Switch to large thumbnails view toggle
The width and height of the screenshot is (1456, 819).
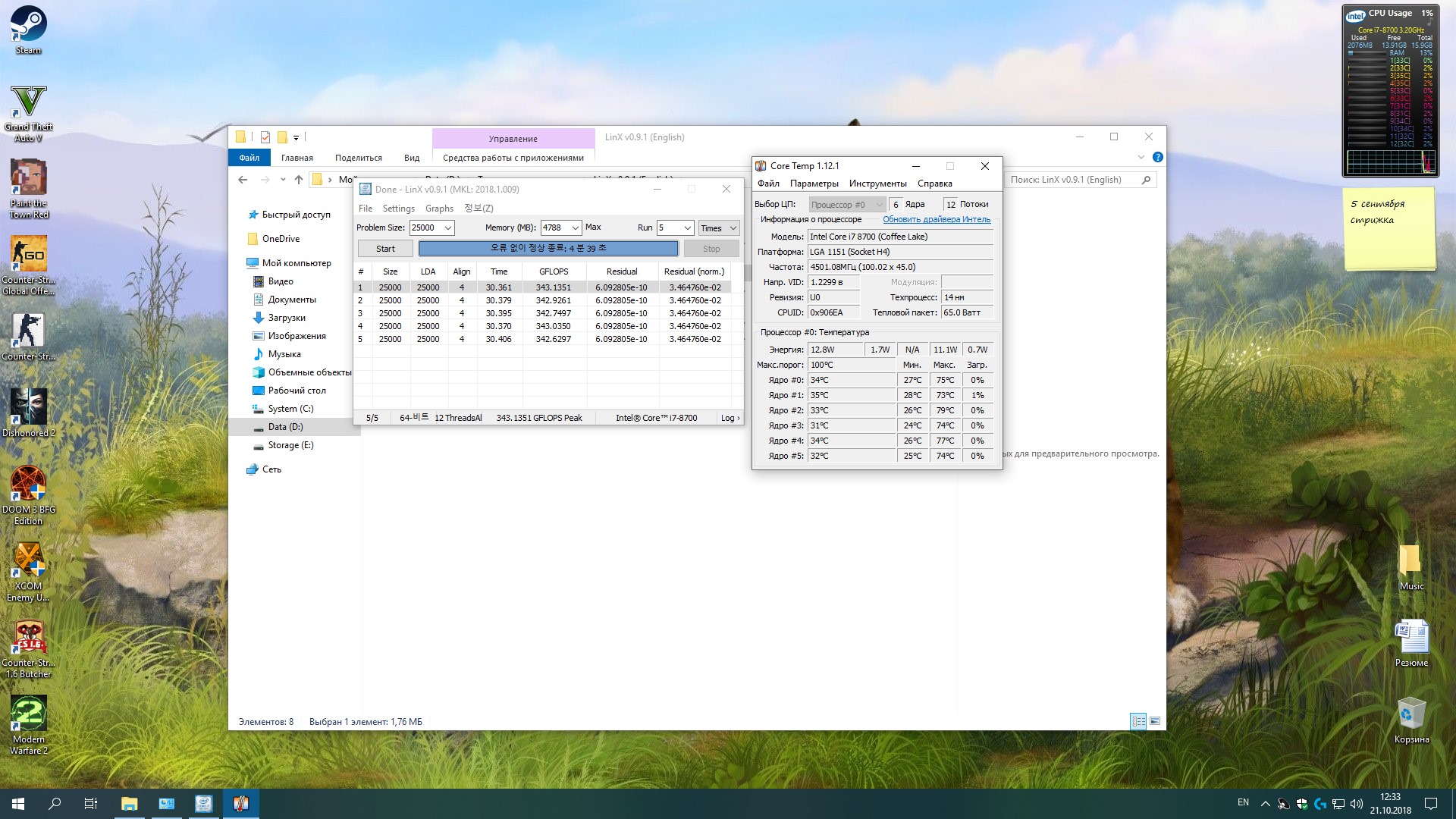1155,721
